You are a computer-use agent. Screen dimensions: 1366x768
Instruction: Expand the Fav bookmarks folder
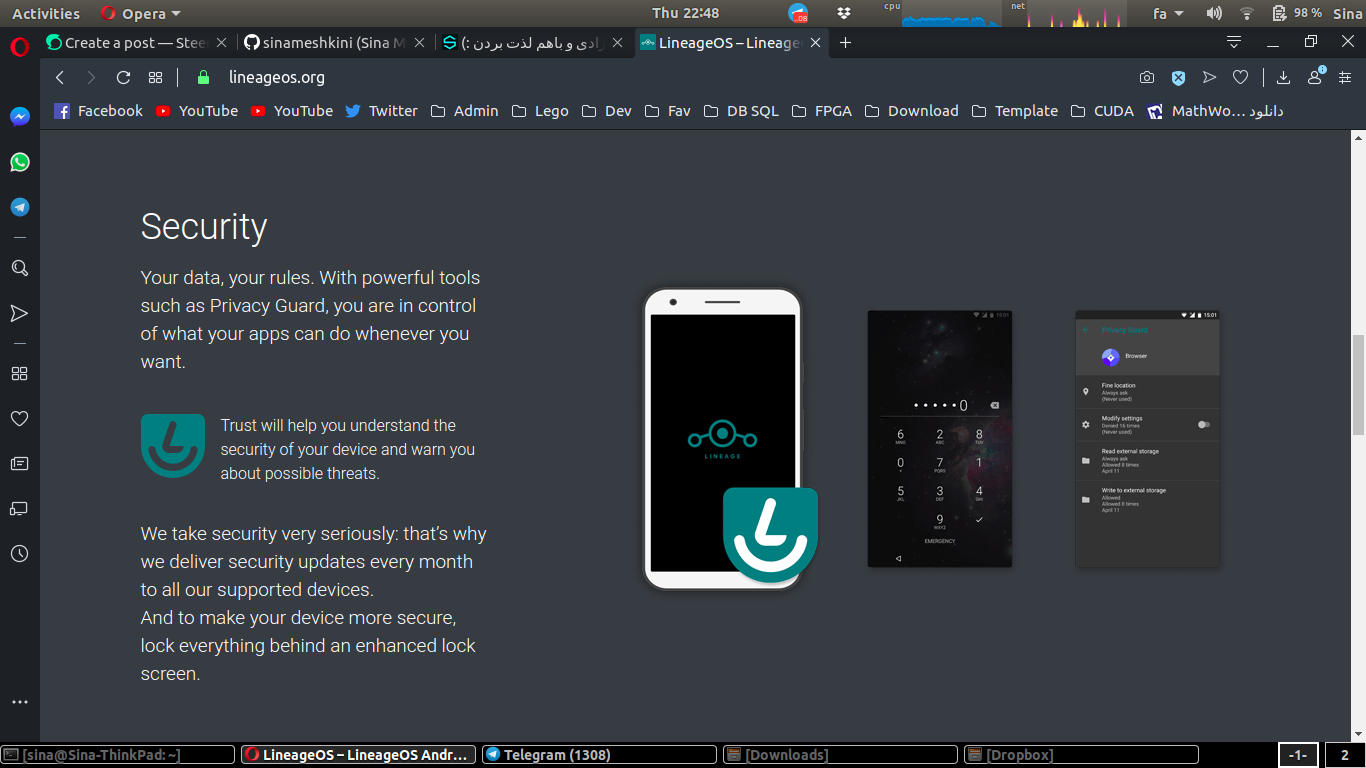[668, 111]
